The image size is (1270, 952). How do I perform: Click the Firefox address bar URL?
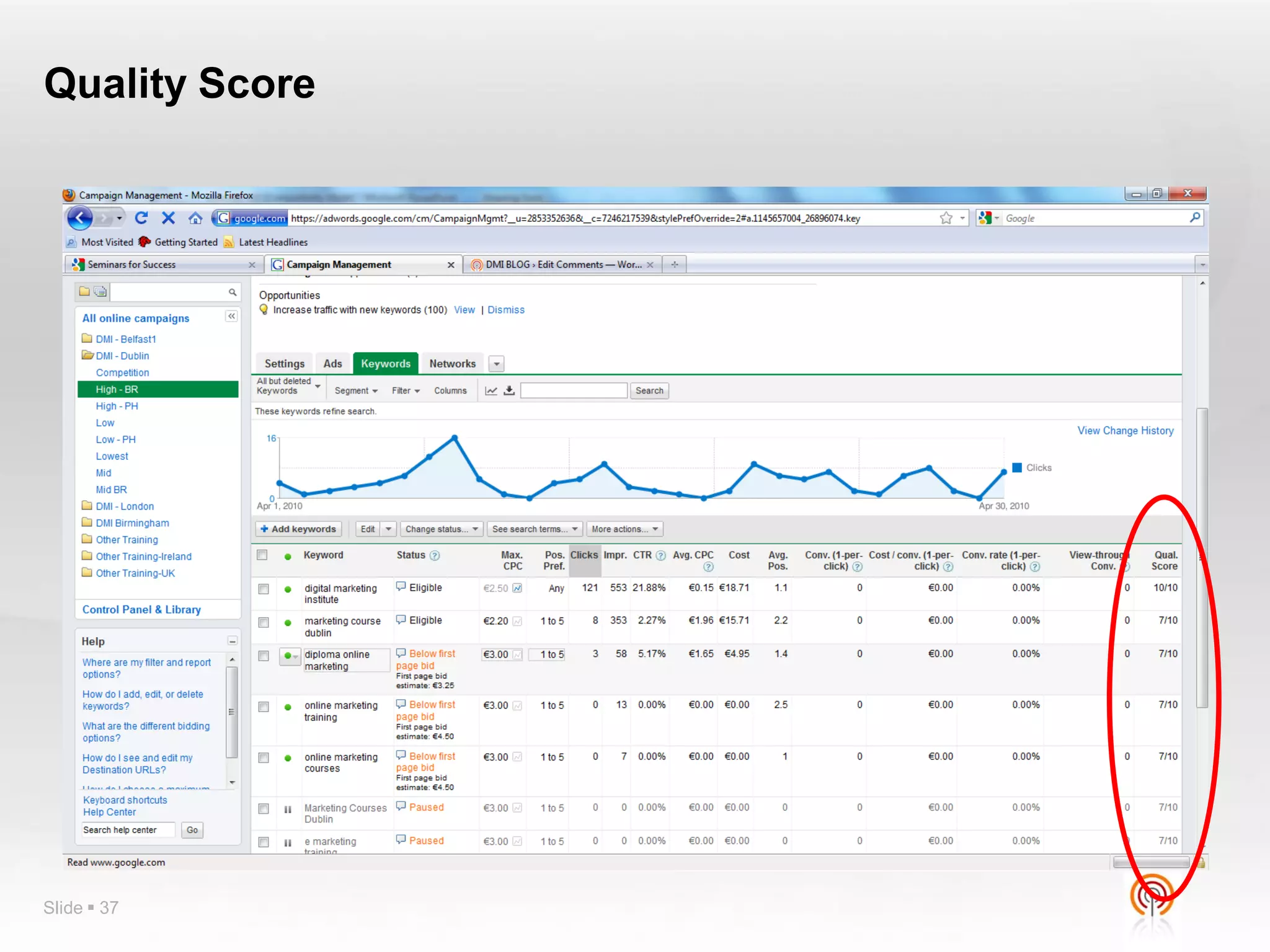point(575,218)
